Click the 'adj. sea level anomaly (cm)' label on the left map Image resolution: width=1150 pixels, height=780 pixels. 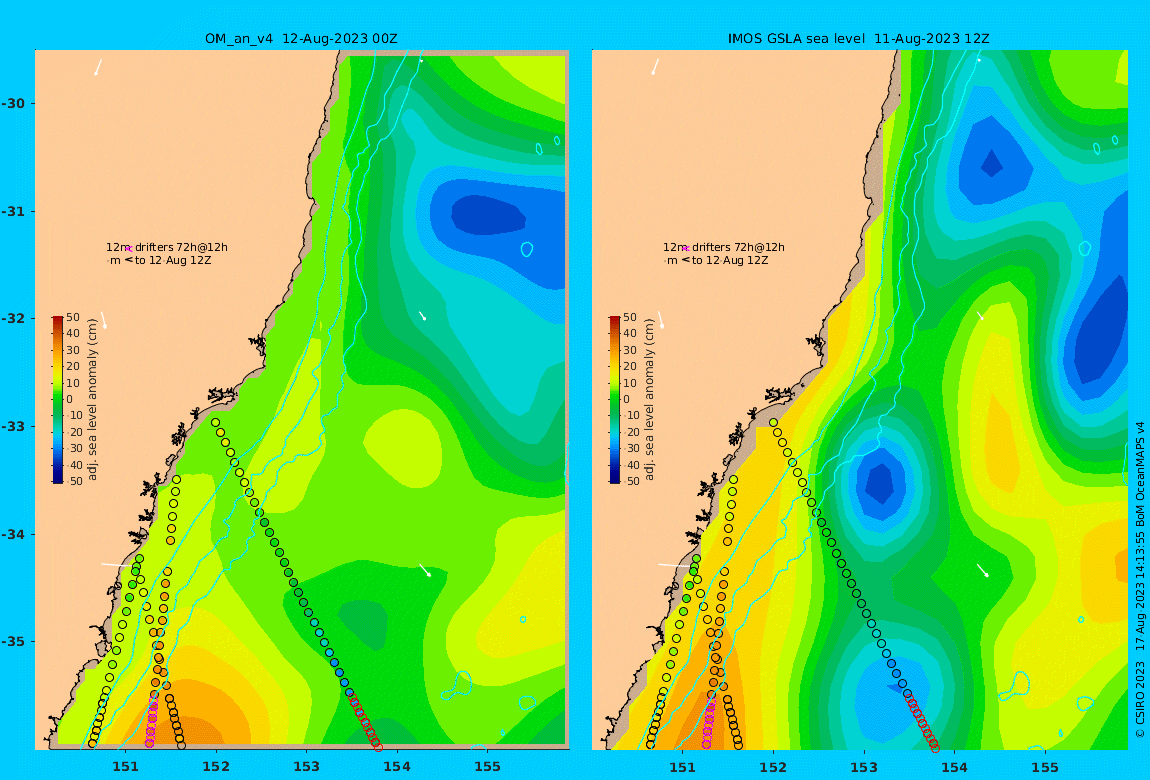click(92, 399)
